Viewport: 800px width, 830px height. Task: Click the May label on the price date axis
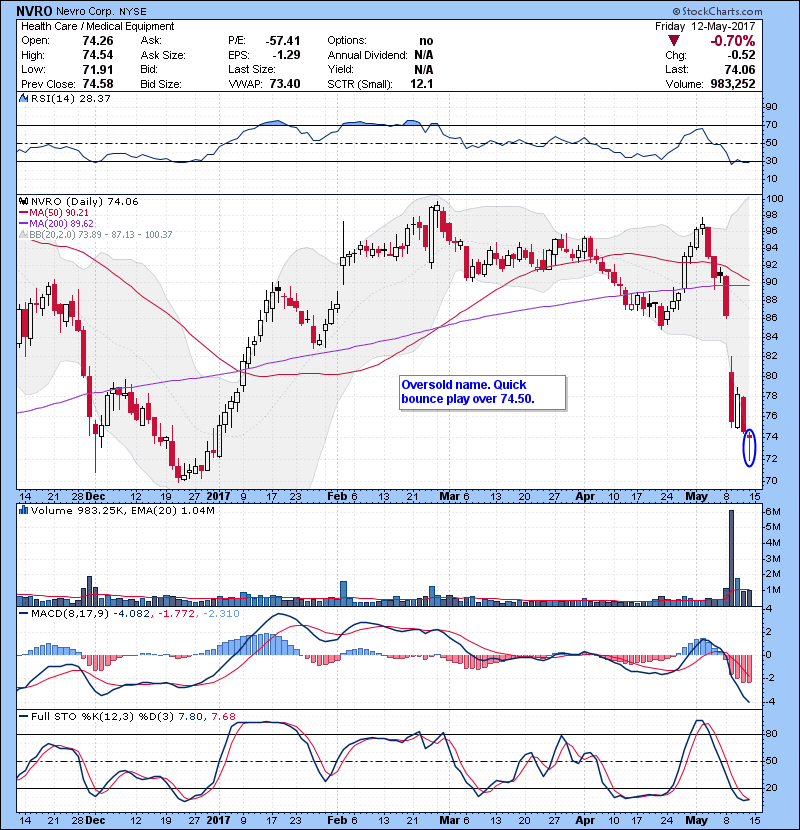pos(696,496)
